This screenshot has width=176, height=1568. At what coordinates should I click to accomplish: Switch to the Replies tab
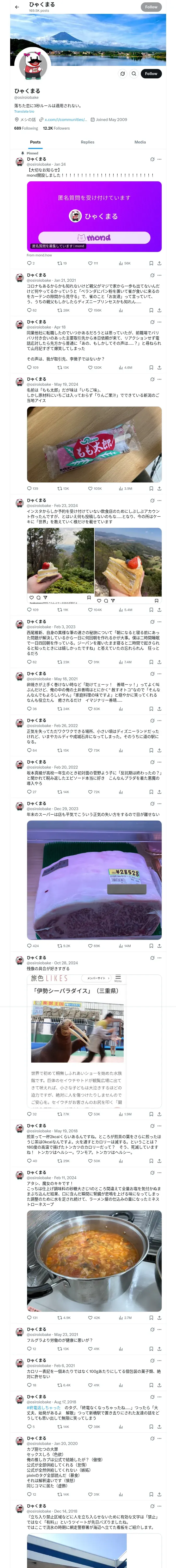pos(87,142)
